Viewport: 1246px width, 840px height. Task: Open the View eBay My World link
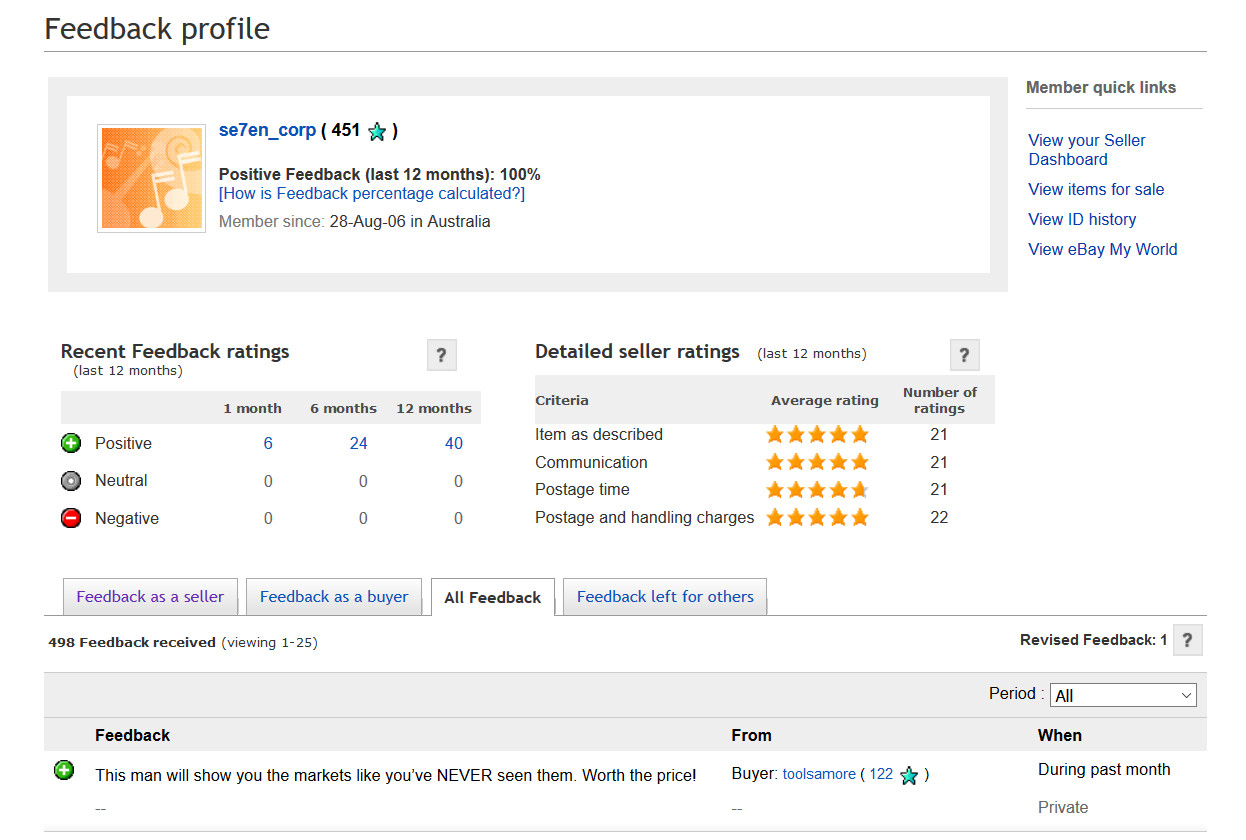[1103, 249]
